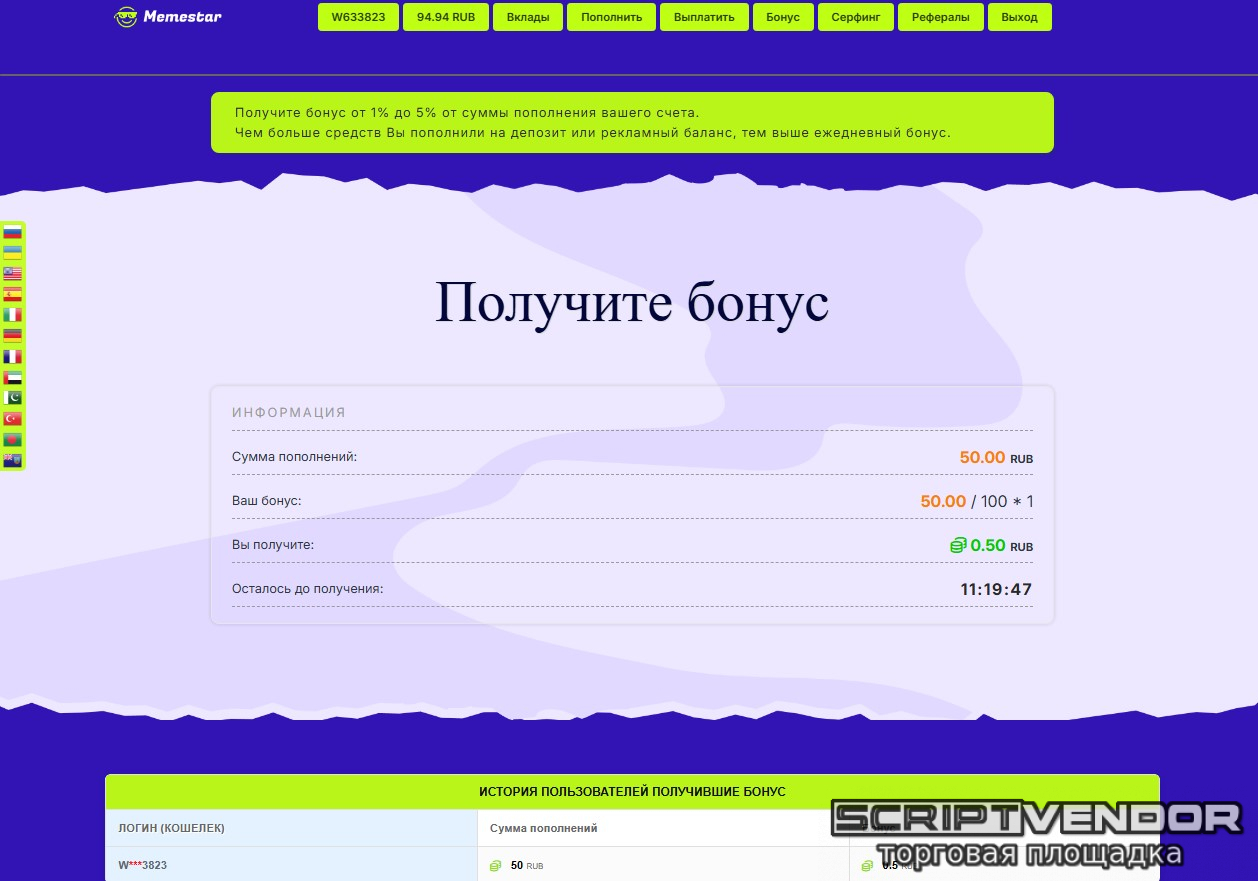This screenshot has height=881, width=1258.
Task: Click the 94.94 RUB balance button
Action: 446,17
